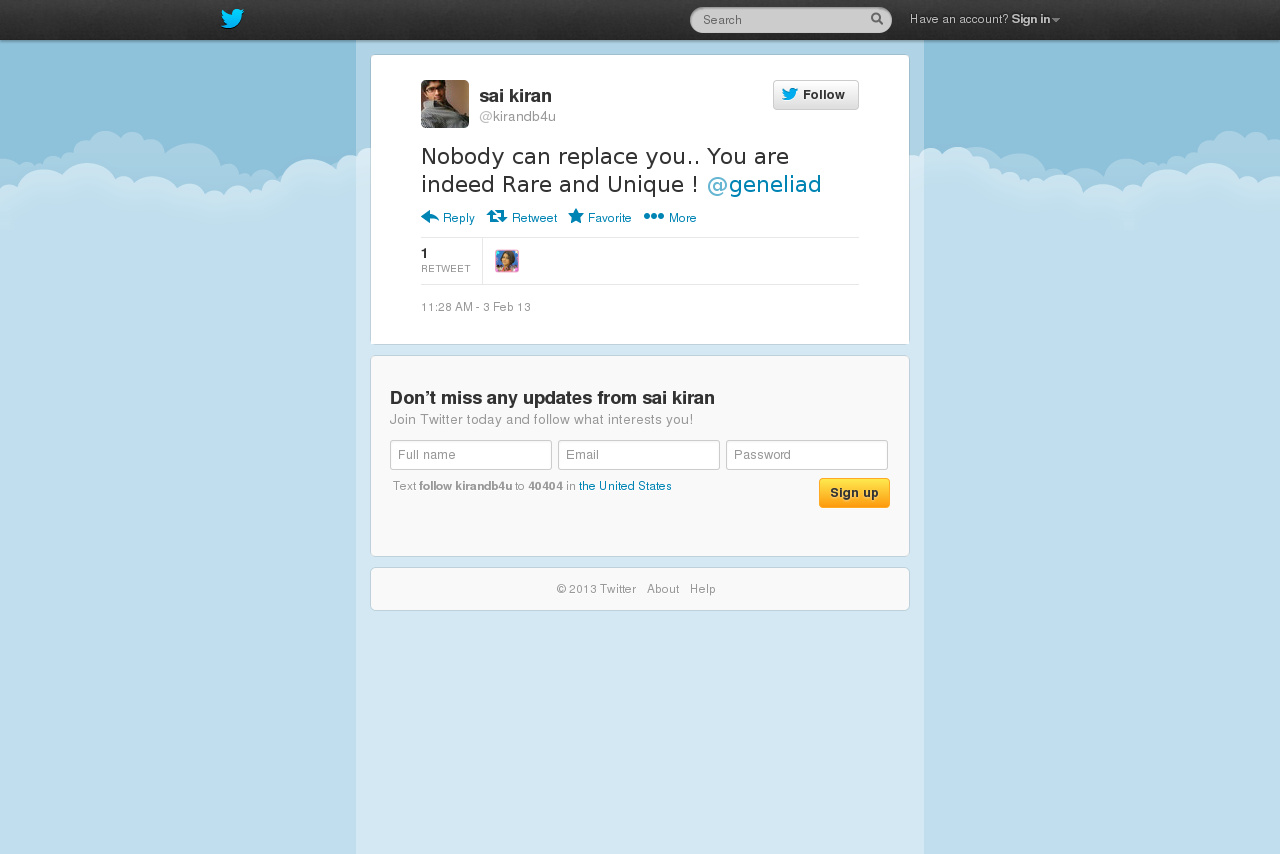1280x854 pixels.
Task: Click the Full name field
Action: click(x=471, y=455)
